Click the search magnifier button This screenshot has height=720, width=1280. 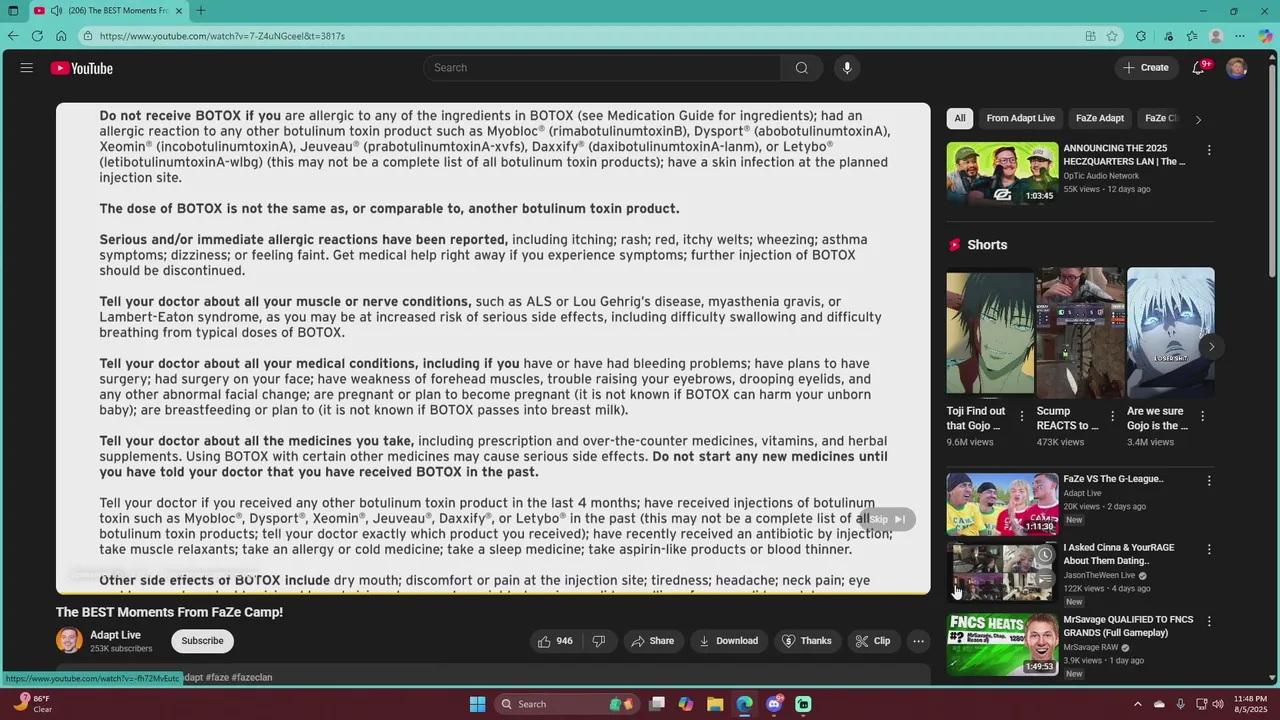click(802, 68)
